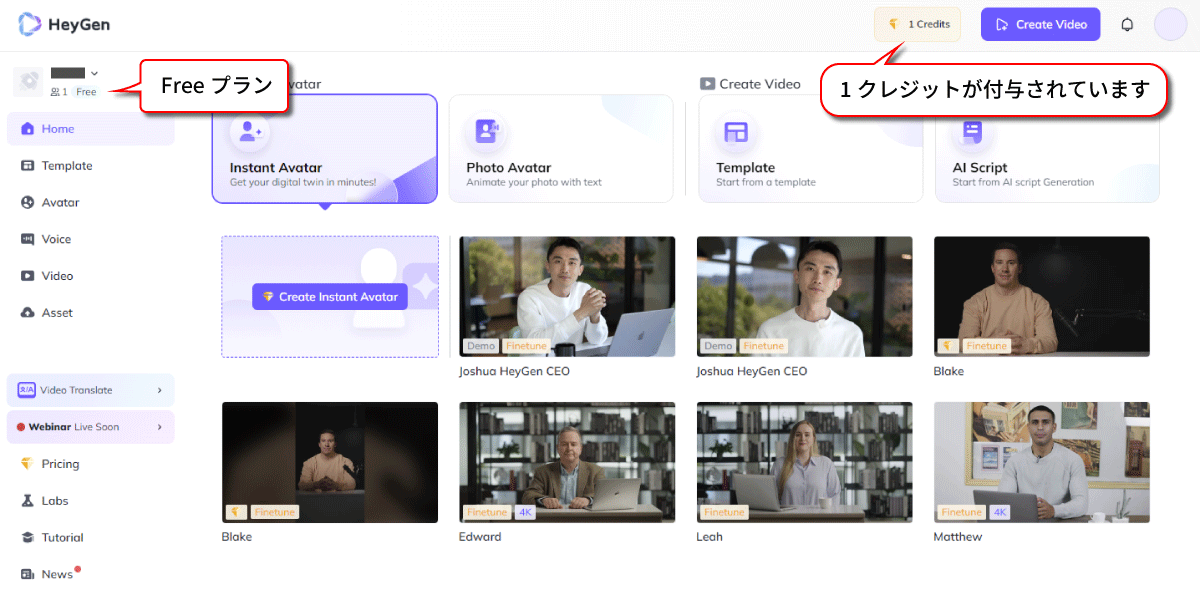The height and width of the screenshot is (600, 1200).
Task: Click the workspace avatar icon
Action: point(28,82)
